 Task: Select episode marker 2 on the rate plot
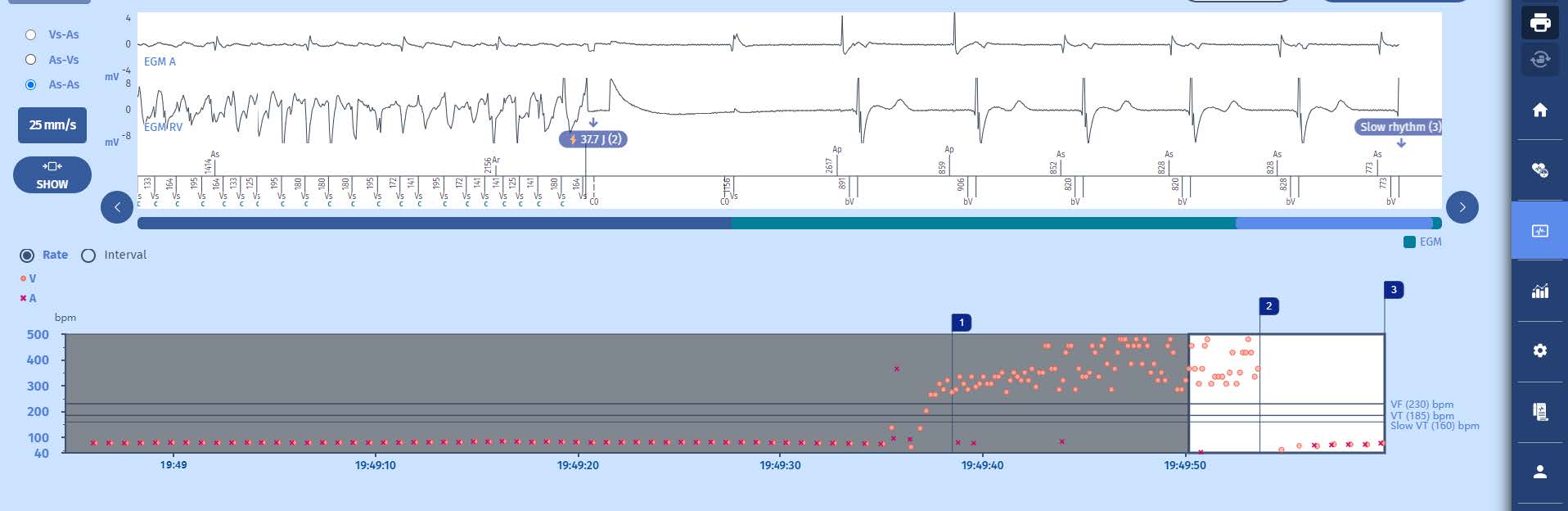click(1268, 306)
